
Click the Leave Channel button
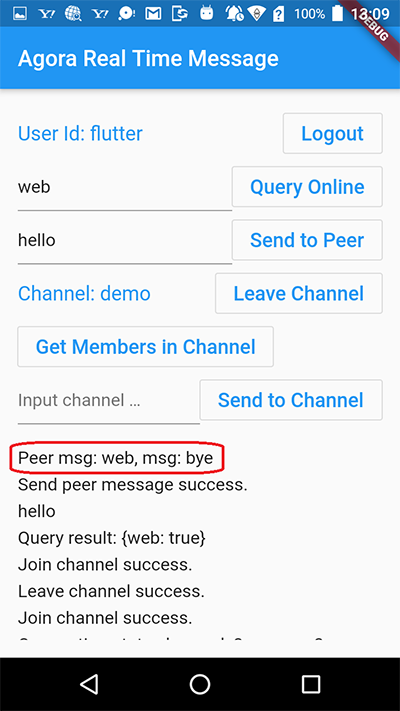click(x=298, y=293)
